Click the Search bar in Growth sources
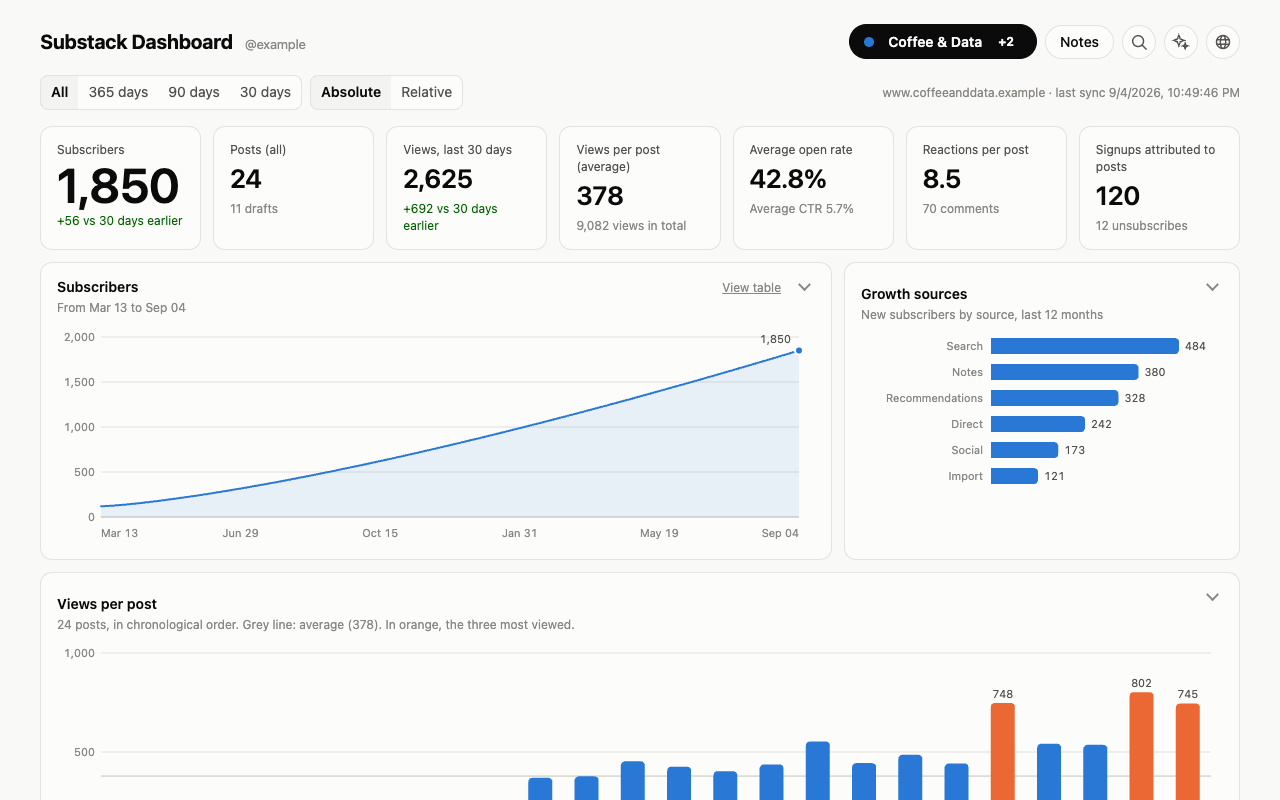 point(1085,346)
